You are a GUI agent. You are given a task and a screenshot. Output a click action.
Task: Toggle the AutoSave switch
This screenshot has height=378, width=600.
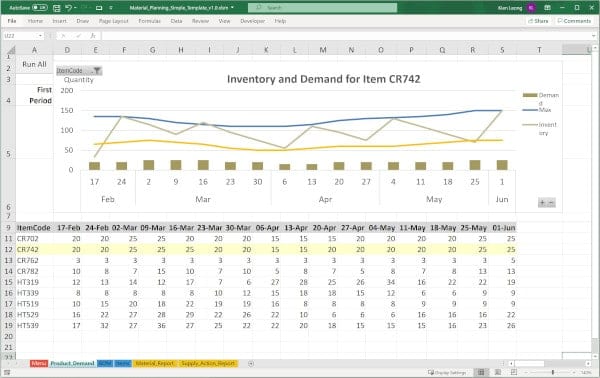(x=40, y=8)
